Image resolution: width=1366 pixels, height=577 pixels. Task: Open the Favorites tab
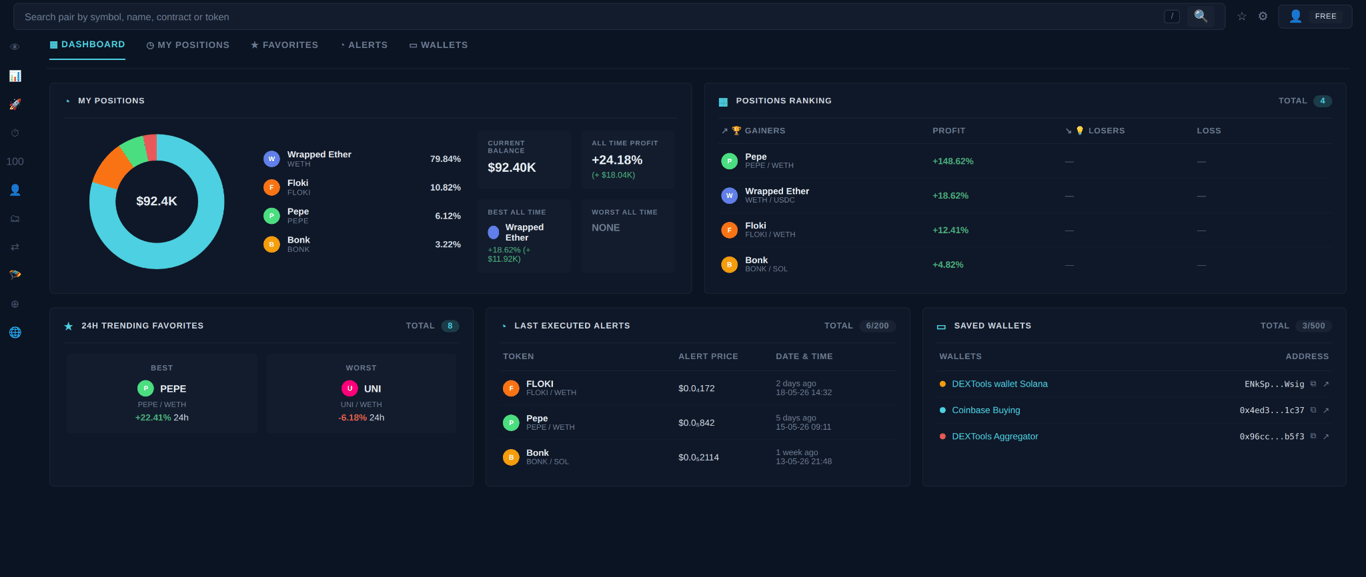[284, 45]
